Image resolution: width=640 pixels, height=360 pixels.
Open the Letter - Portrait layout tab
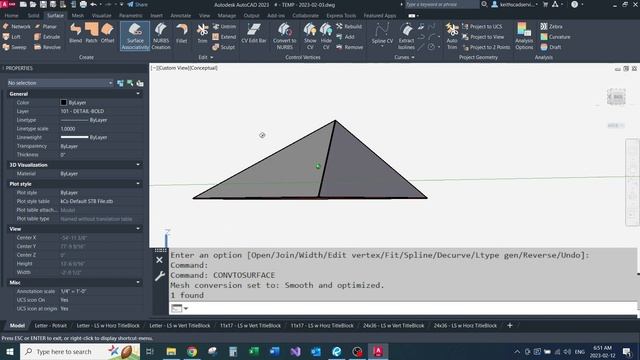pos(51,326)
